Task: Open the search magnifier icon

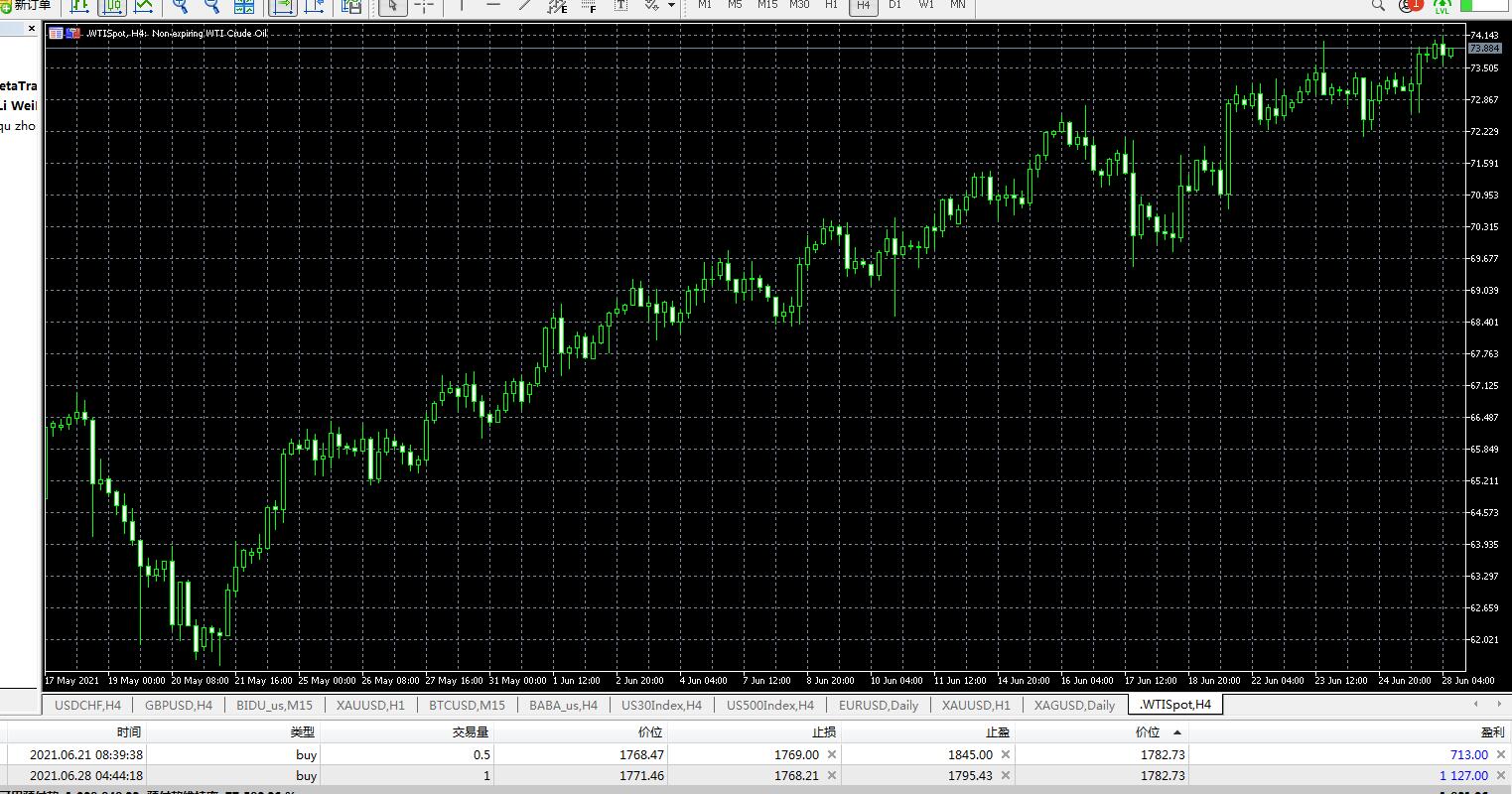Action: [x=1377, y=5]
